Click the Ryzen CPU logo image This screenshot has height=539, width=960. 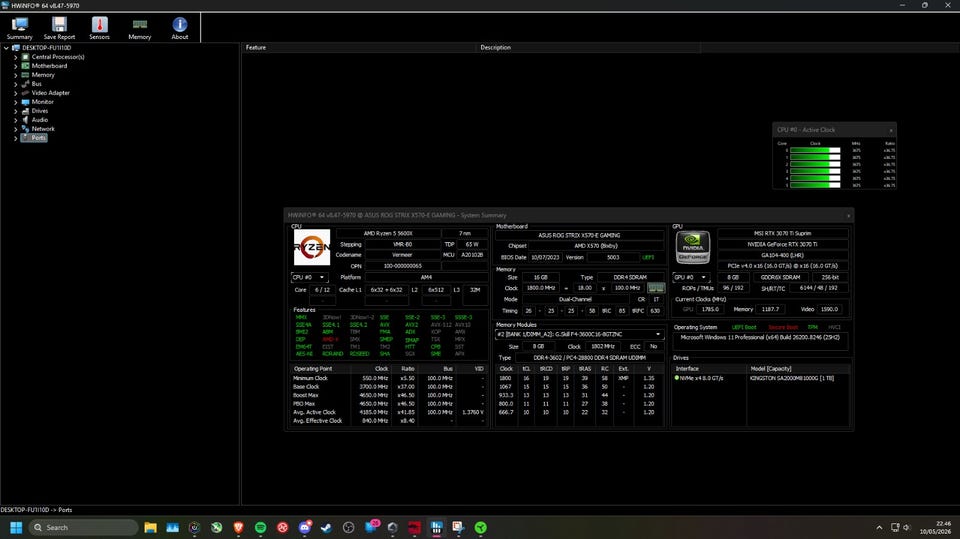click(312, 247)
